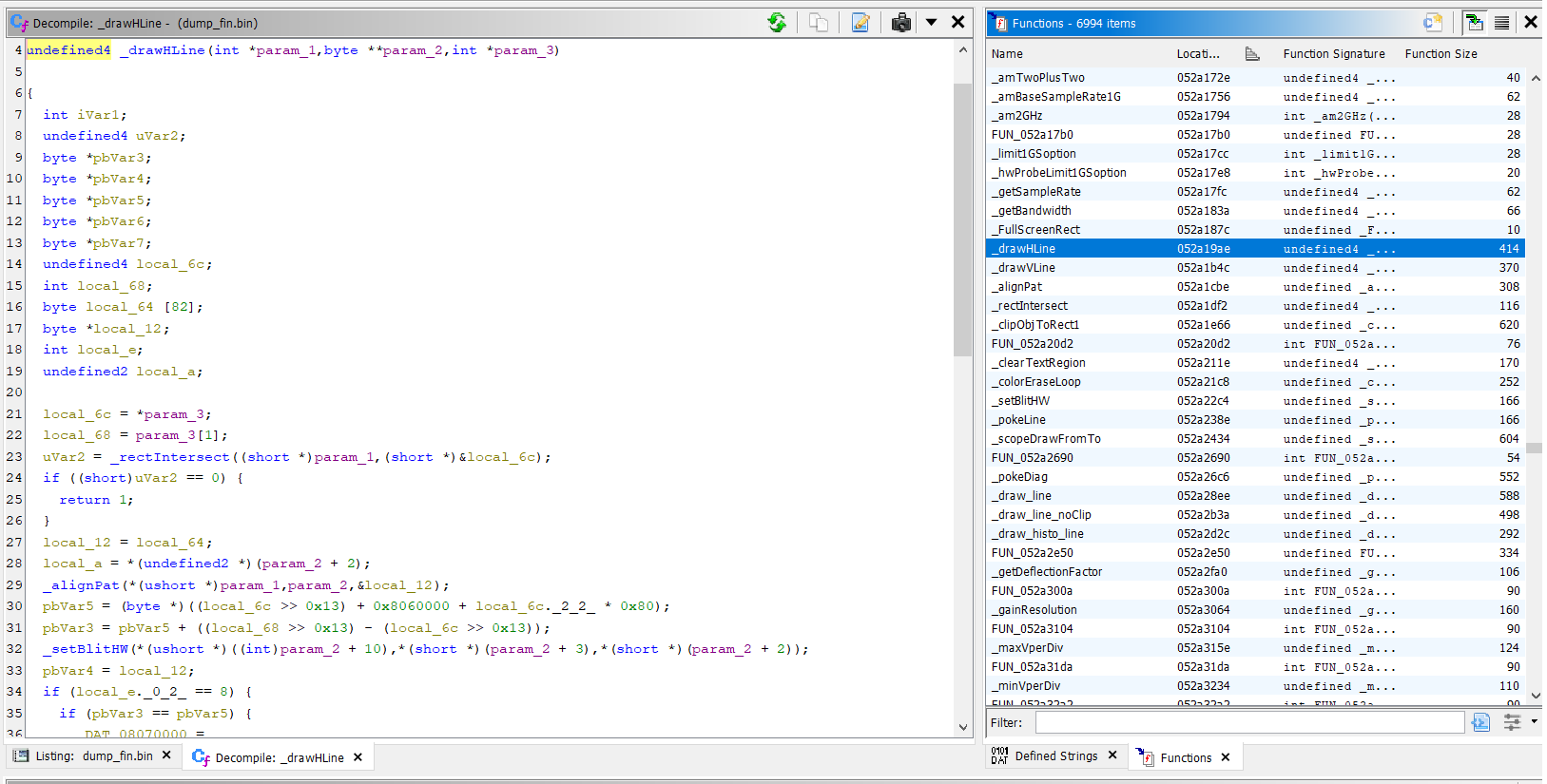Select the _amTwoPlusTwo function row
Image resolution: width=1547 pixels, height=784 pixels.
(1255, 78)
